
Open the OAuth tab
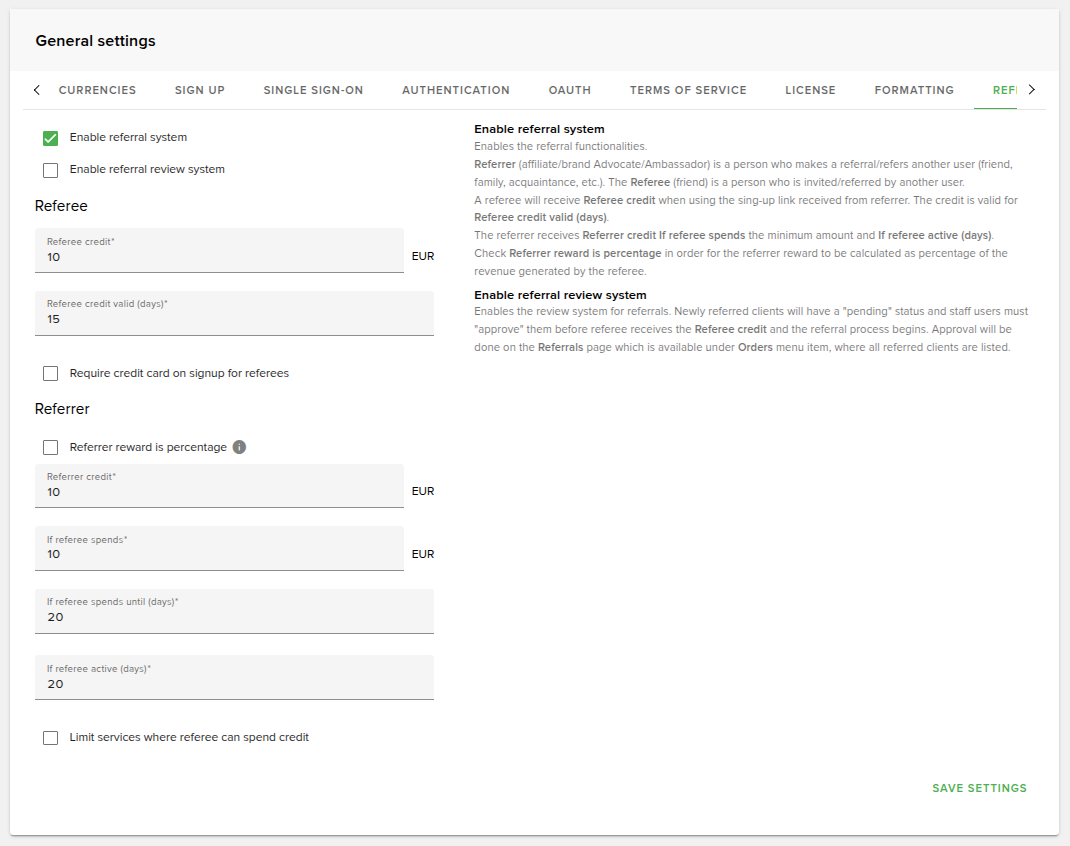pyautogui.click(x=570, y=90)
